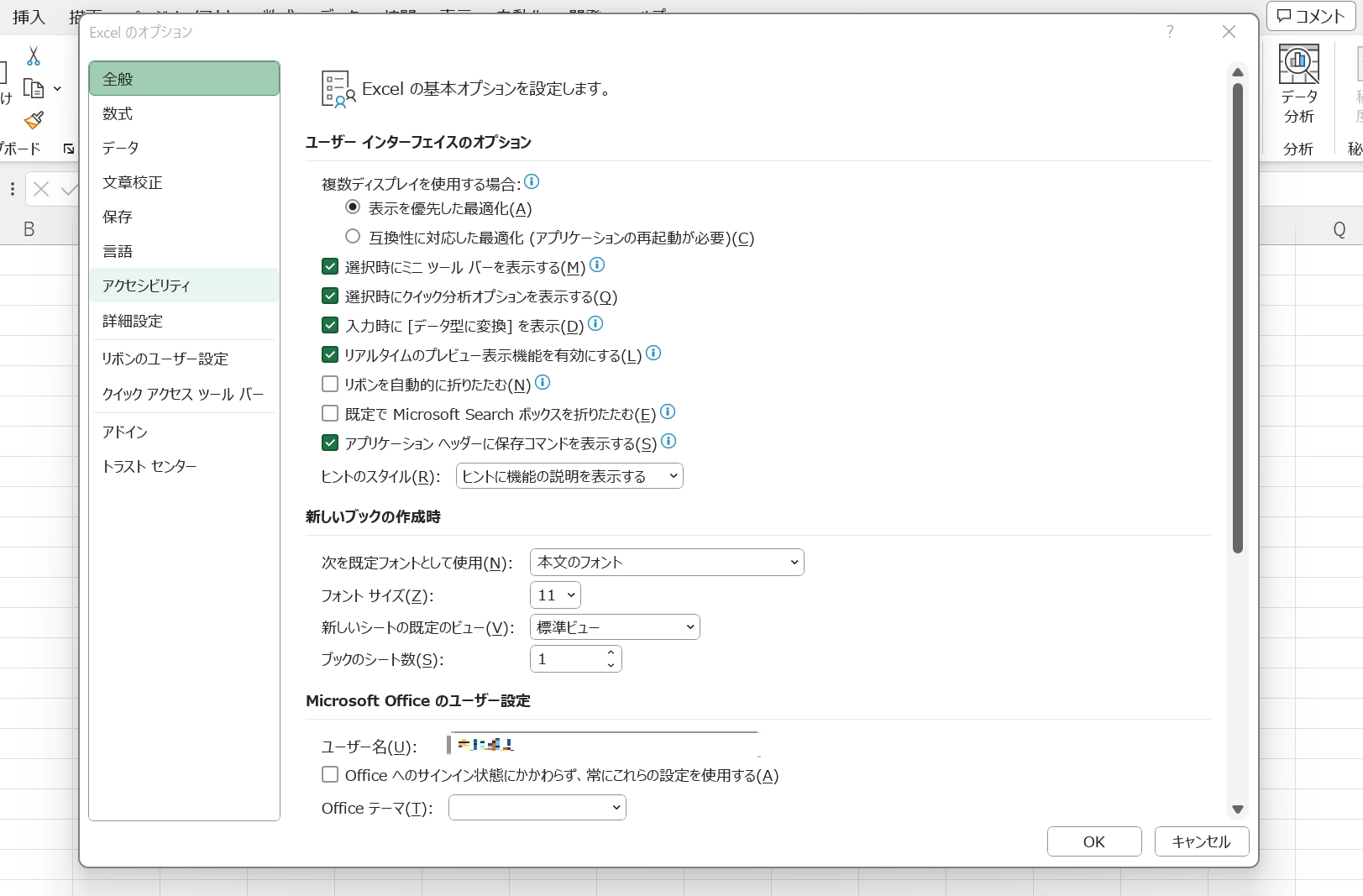
Task: Toggle アプリケーション ヘッダーに保存コマンド checkbox
Action: [x=330, y=443]
